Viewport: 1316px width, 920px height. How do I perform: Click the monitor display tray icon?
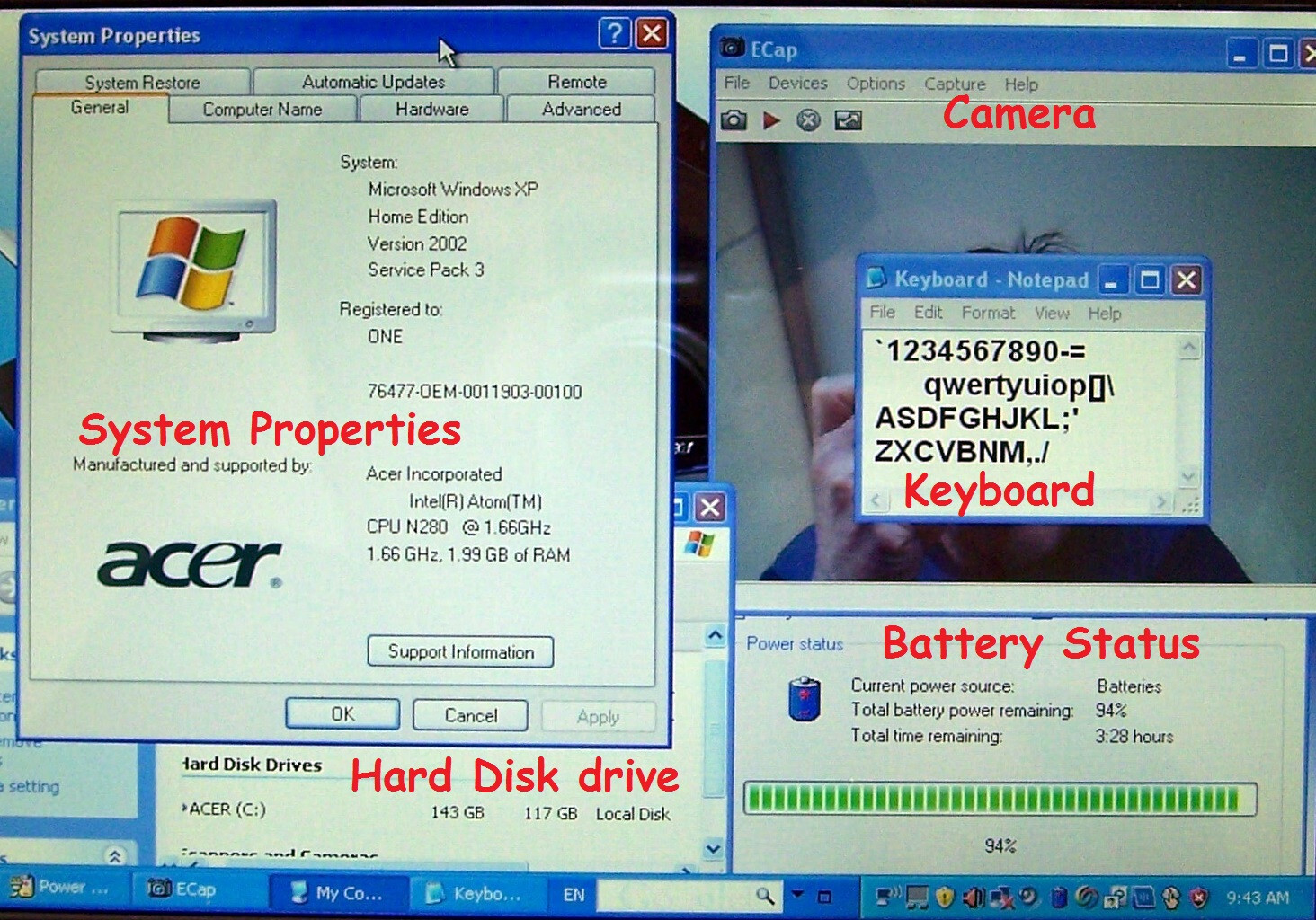click(x=917, y=897)
